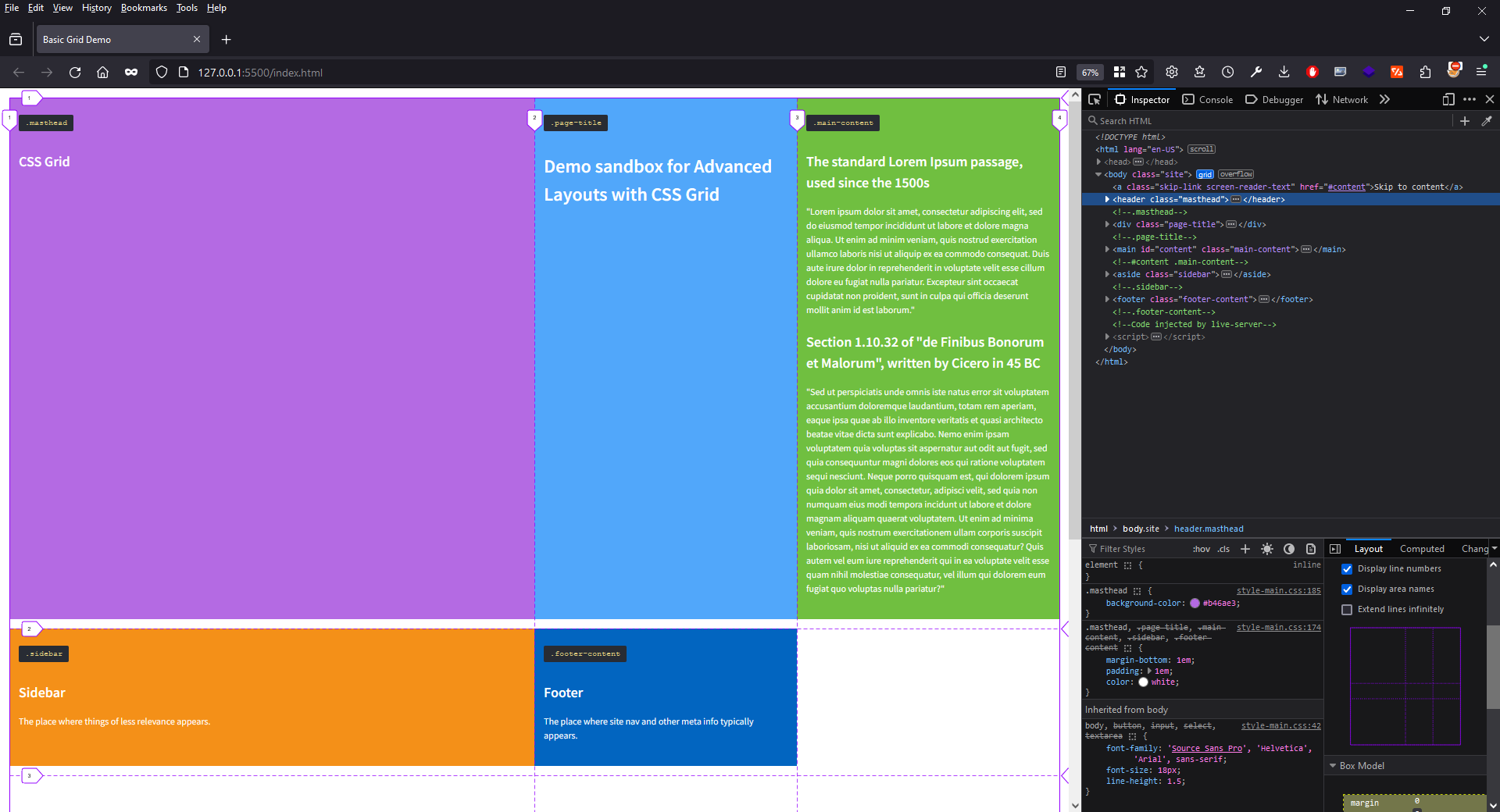Image resolution: width=1500 pixels, height=812 pixels.
Task: Reload the current page
Action: pos(75,72)
